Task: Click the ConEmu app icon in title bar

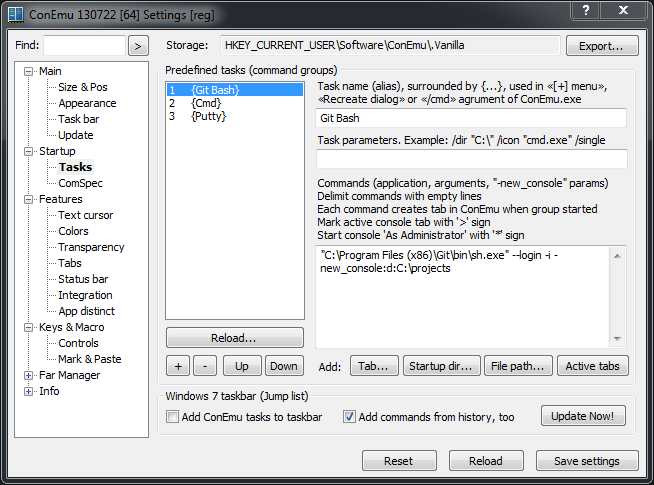Action: pos(16,14)
